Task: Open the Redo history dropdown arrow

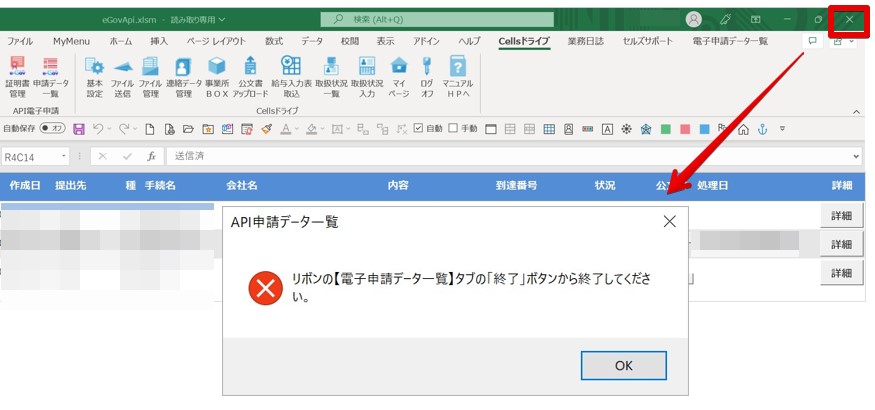Action: (134, 129)
